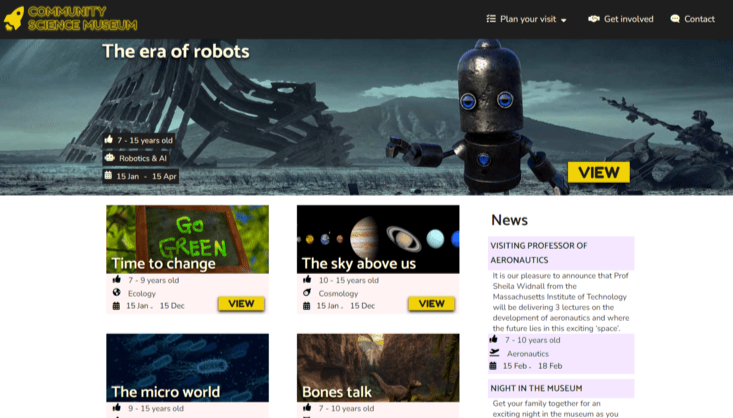Image resolution: width=733 pixels, height=418 pixels.
Task: Click the robot icon beside Robotics & AI
Action: [109, 158]
